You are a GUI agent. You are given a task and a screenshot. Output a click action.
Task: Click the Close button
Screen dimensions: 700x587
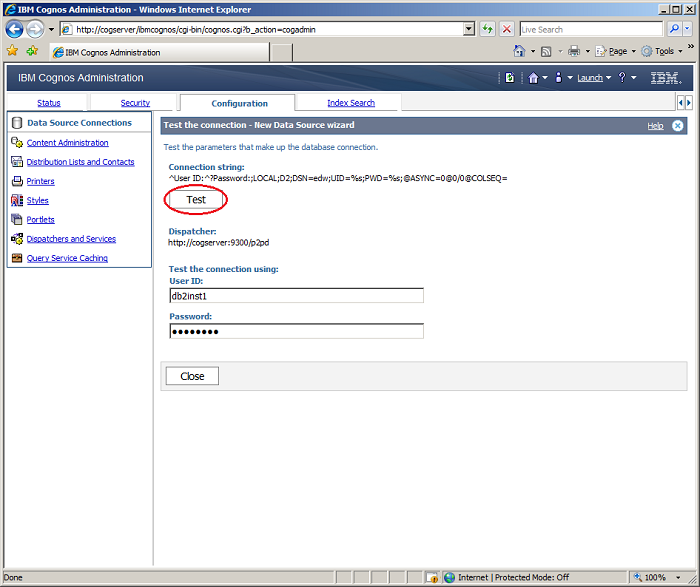(192, 376)
